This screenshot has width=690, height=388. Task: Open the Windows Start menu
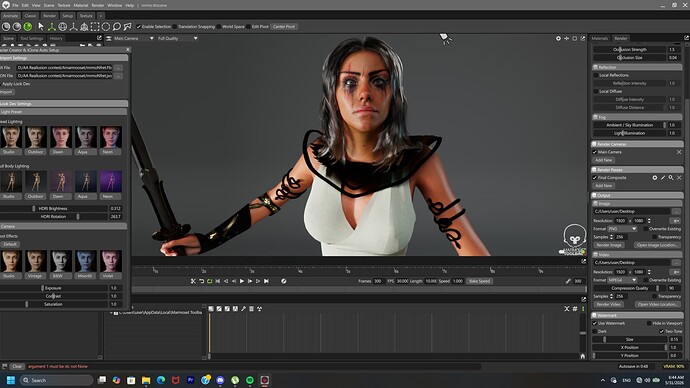coord(11,380)
